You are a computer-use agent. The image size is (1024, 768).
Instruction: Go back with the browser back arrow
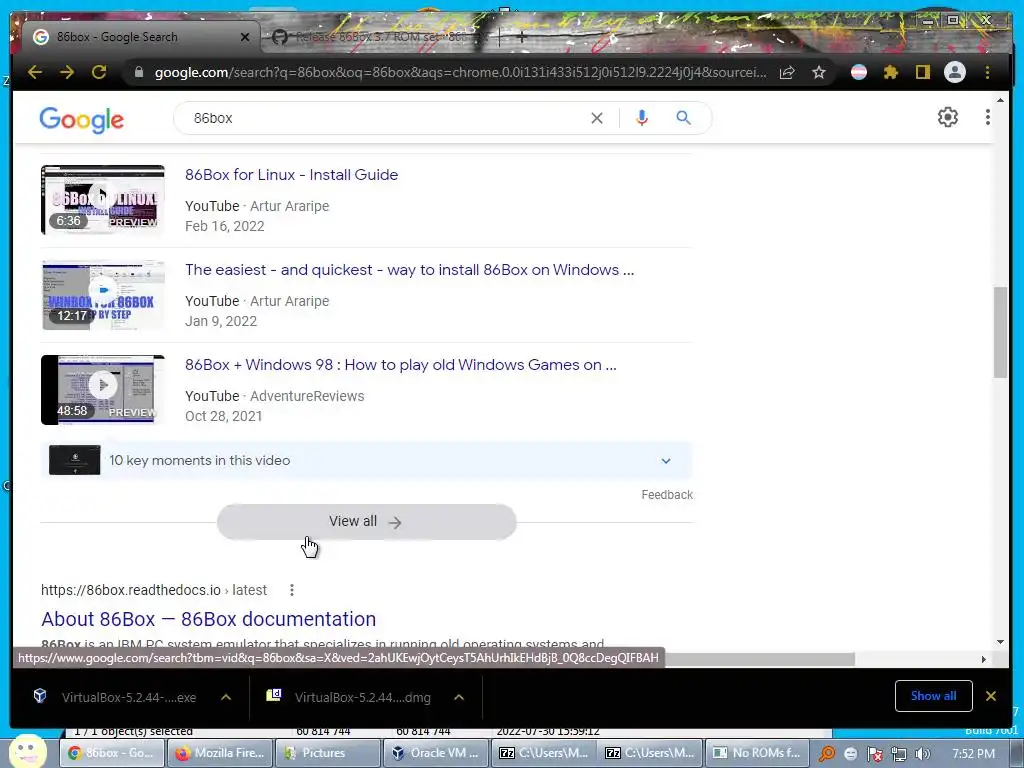pyautogui.click(x=35, y=72)
